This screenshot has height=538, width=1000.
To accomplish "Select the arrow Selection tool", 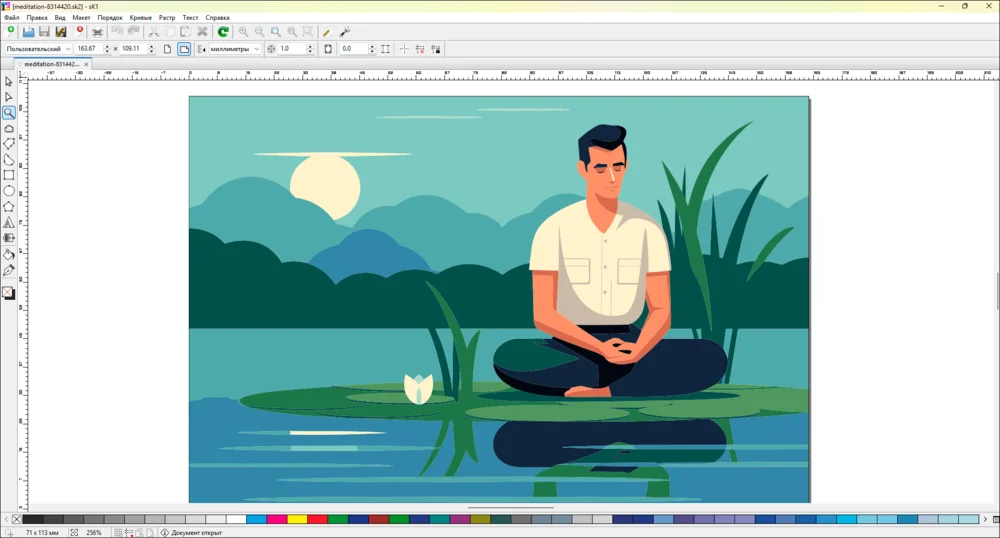I will (x=8, y=82).
